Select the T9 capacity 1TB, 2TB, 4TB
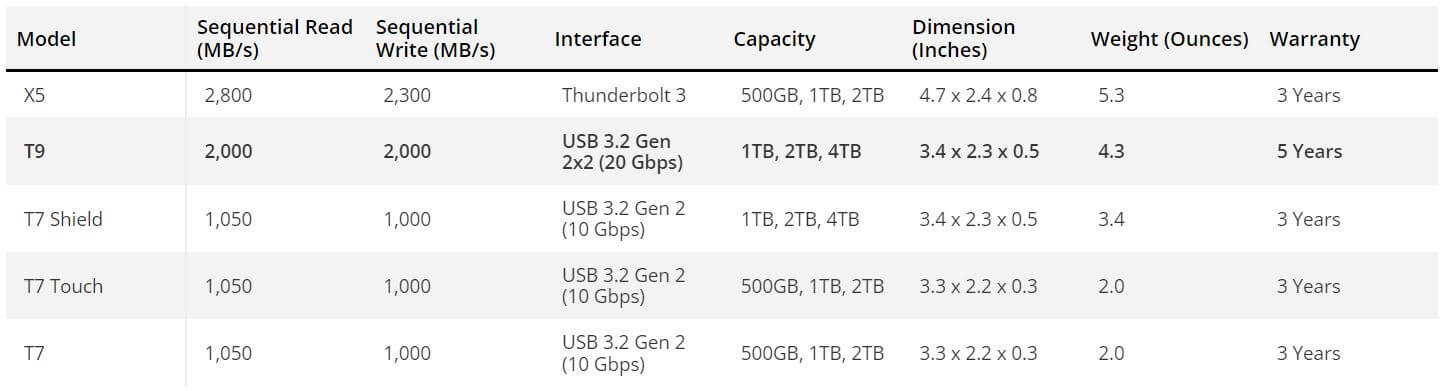 click(x=800, y=151)
